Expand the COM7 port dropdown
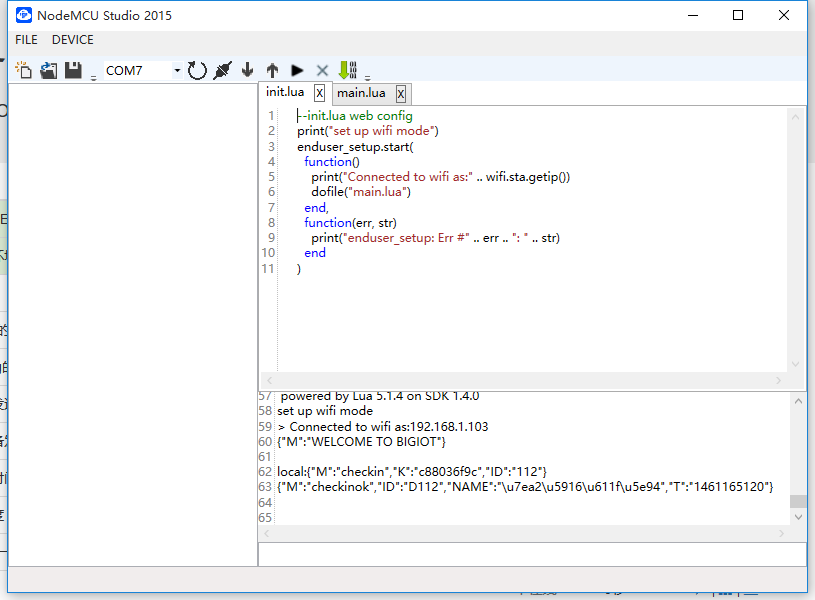The height and width of the screenshot is (600, 815). pyautogui.click(x=177, y=70)
